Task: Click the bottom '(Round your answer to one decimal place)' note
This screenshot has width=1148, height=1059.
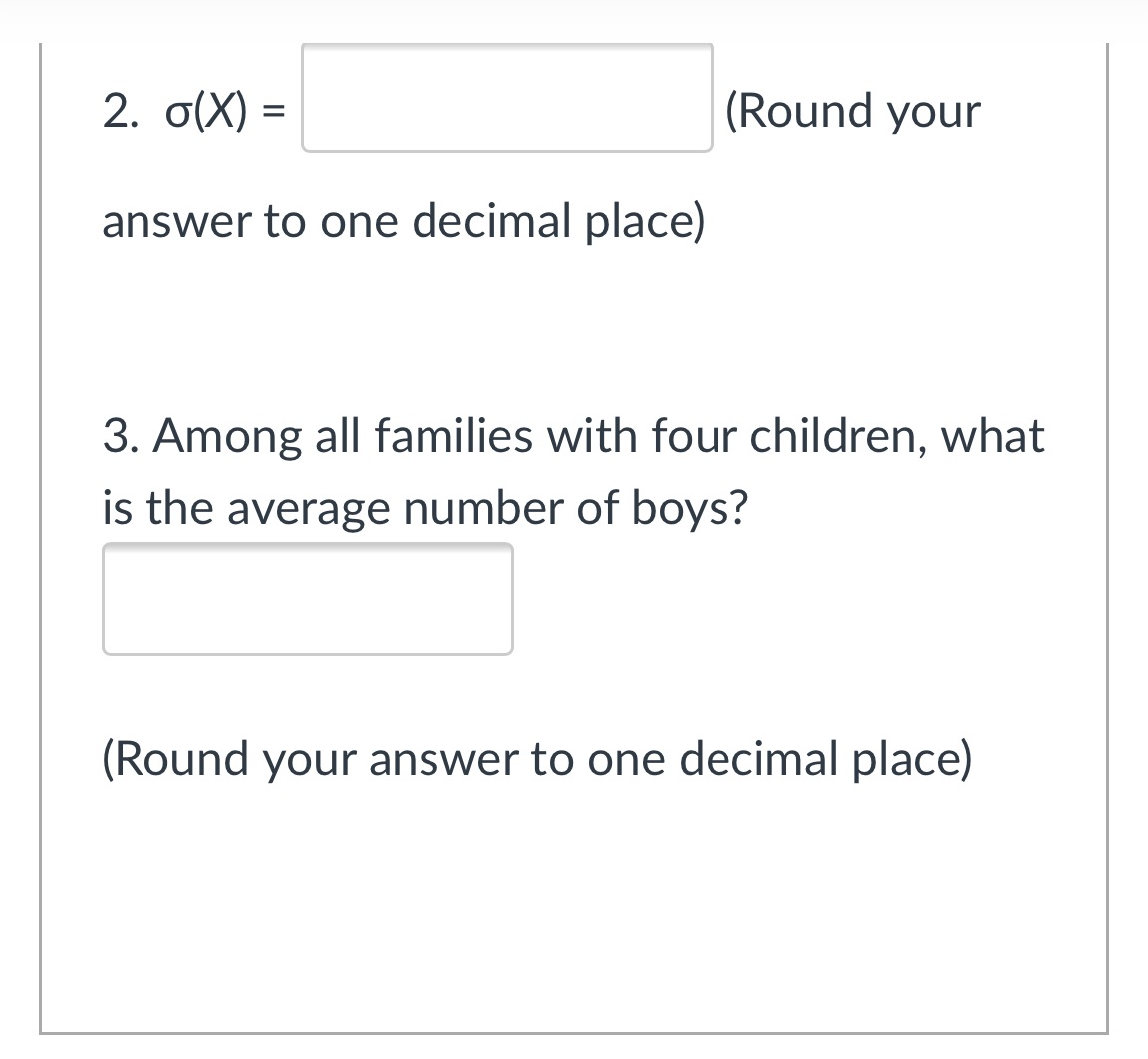Action: coord(536,760)
